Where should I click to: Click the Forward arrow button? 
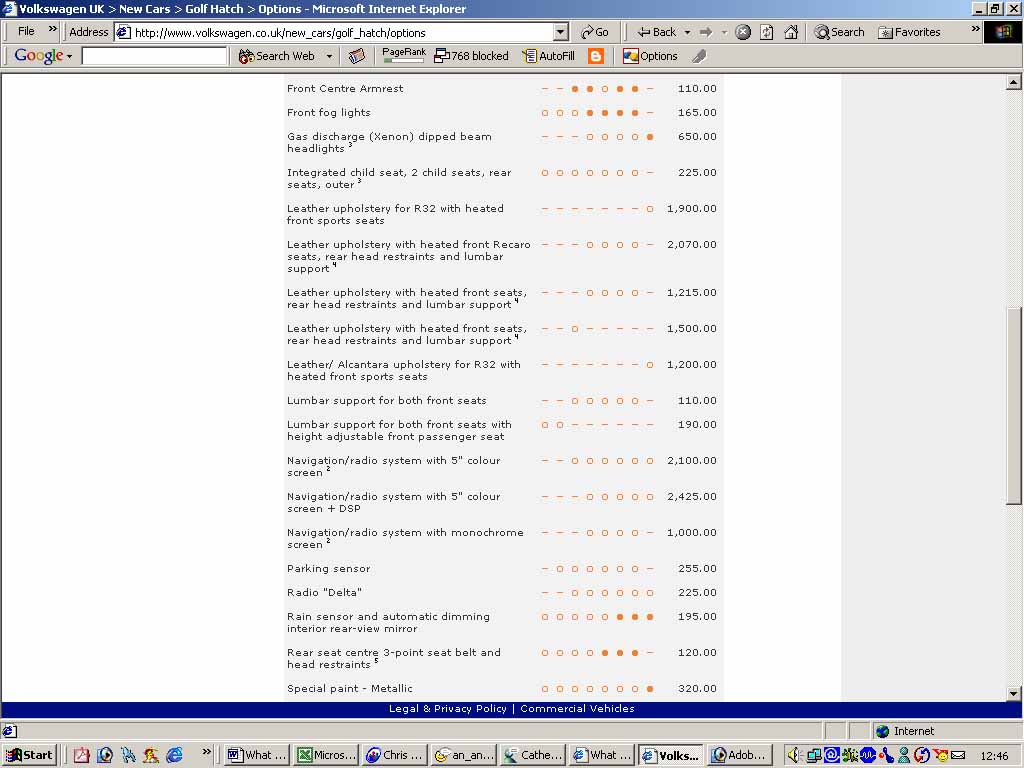705,32
